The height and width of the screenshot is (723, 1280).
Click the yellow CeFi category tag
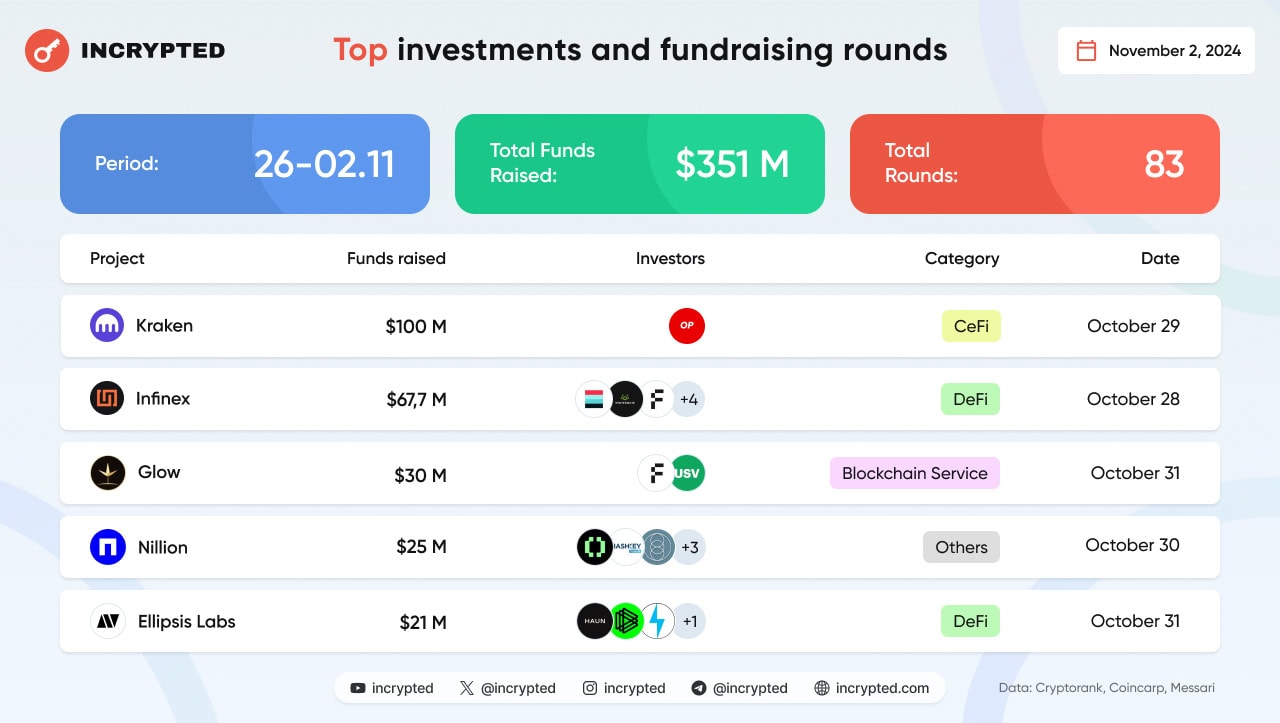[971, 326]
